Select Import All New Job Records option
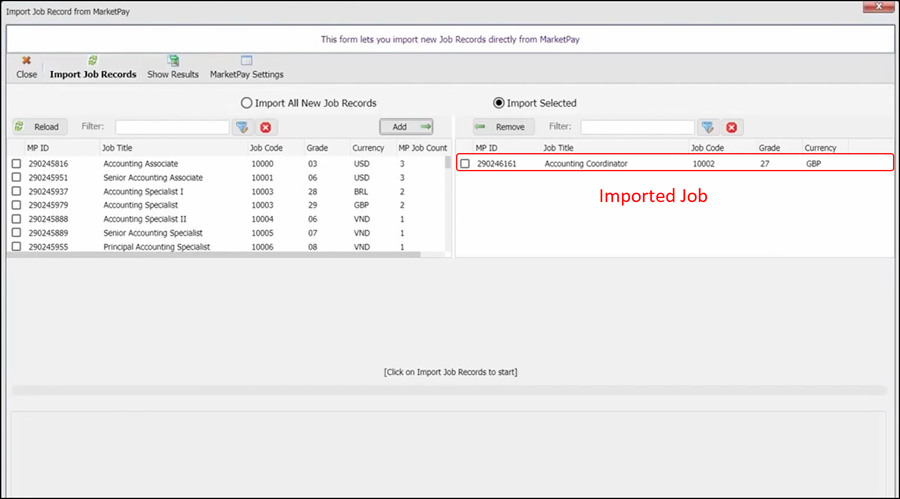 246,103
